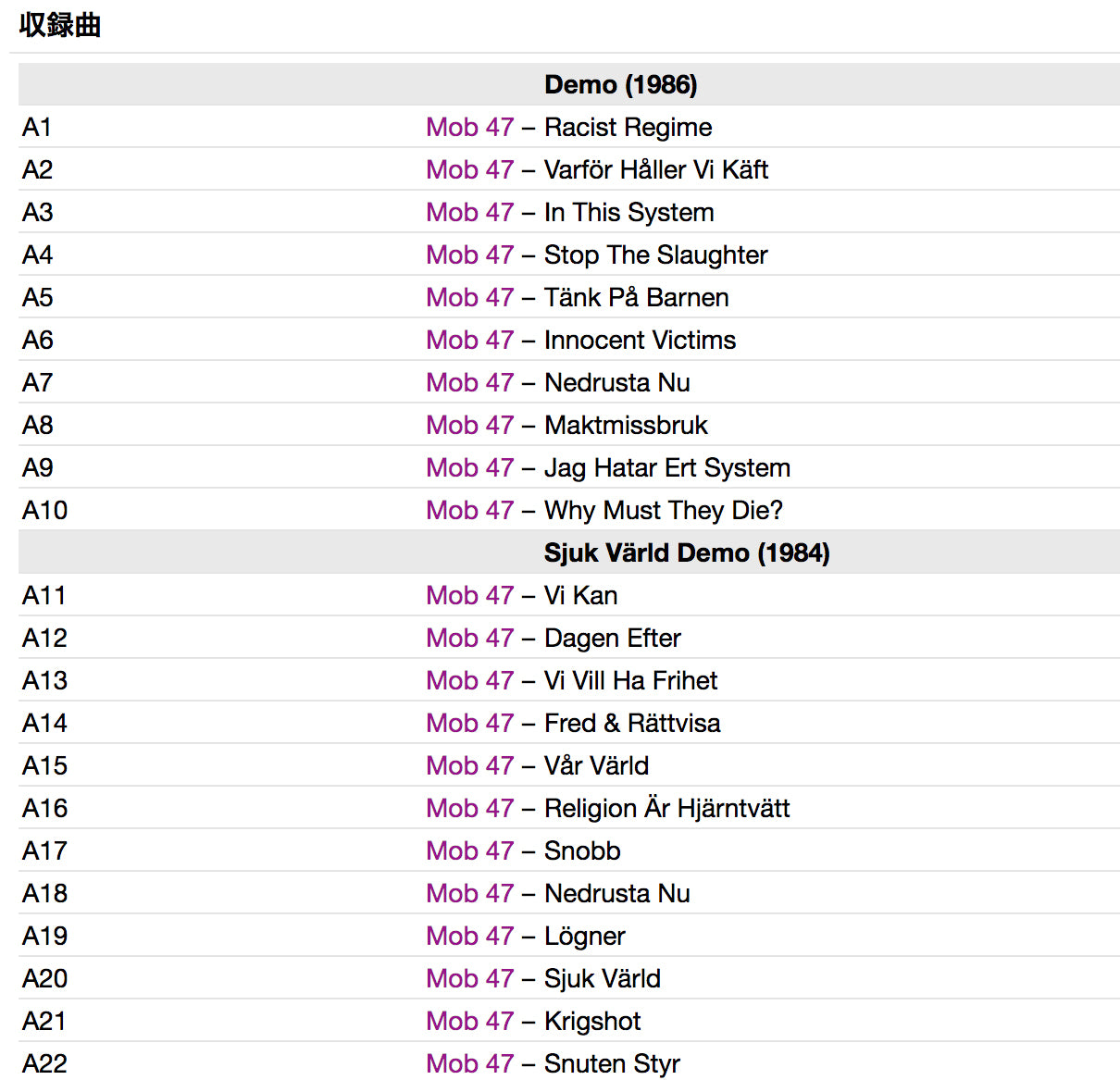
Task: Click the 収録曲 heading
Action: pyautogui.click(x=60, y=25)
